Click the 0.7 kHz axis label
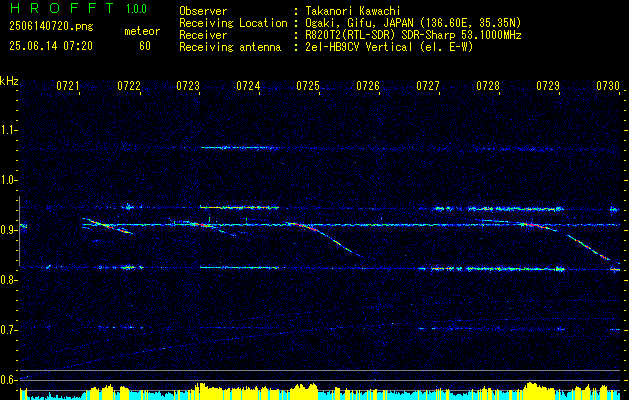The width and height of the screenshot is (629, 400). 8,330
